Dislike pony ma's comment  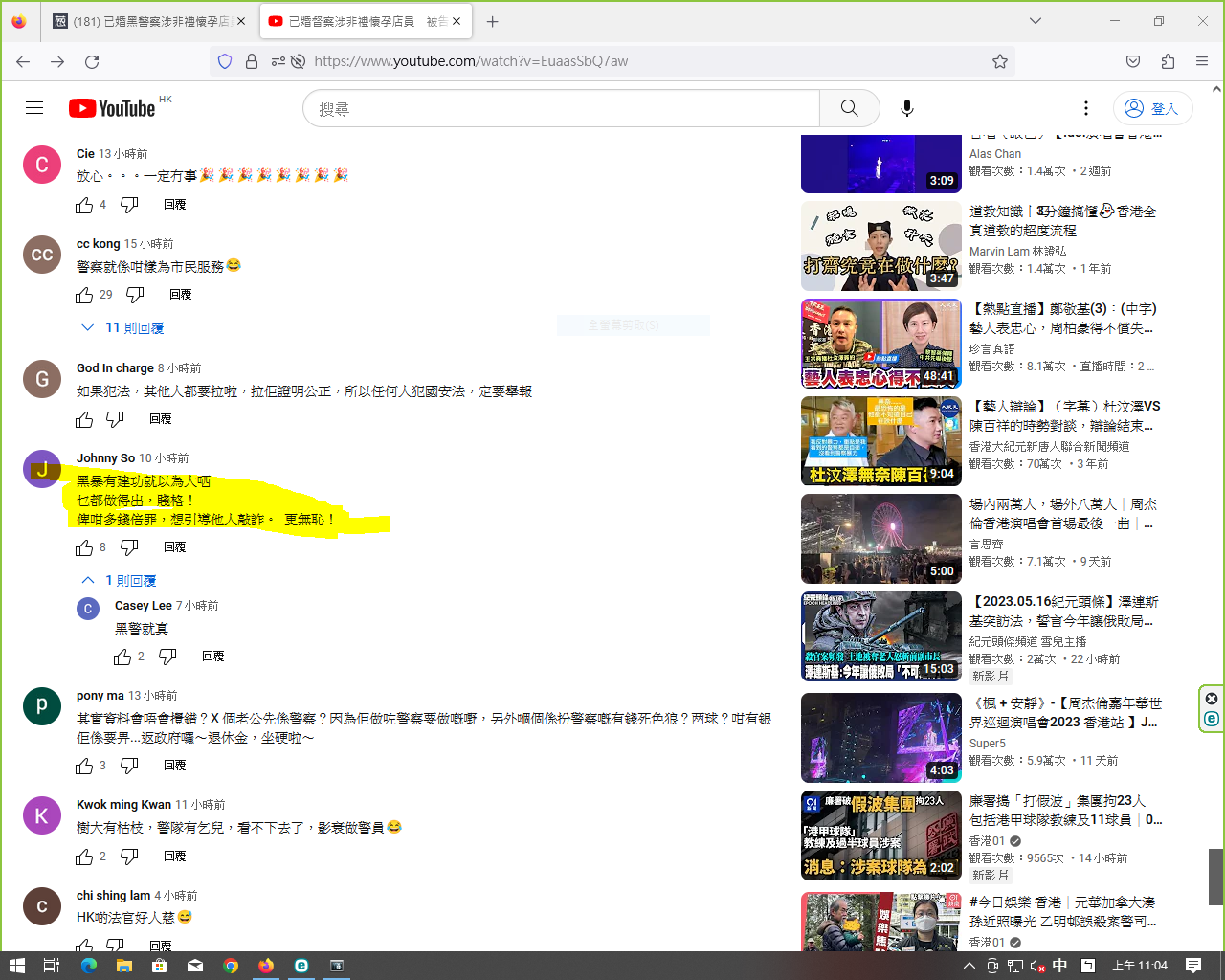click(129, 766)
